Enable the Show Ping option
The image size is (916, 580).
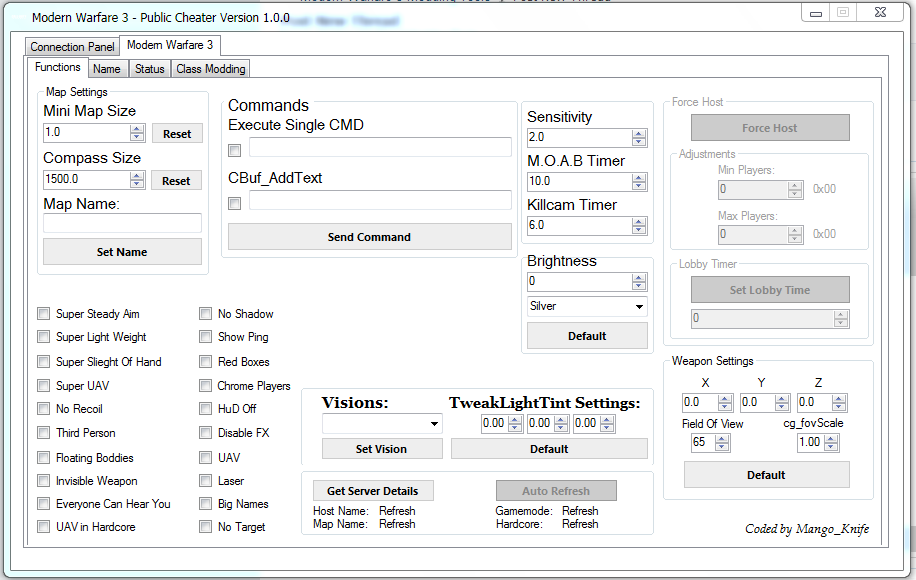(x=205, y=336)
